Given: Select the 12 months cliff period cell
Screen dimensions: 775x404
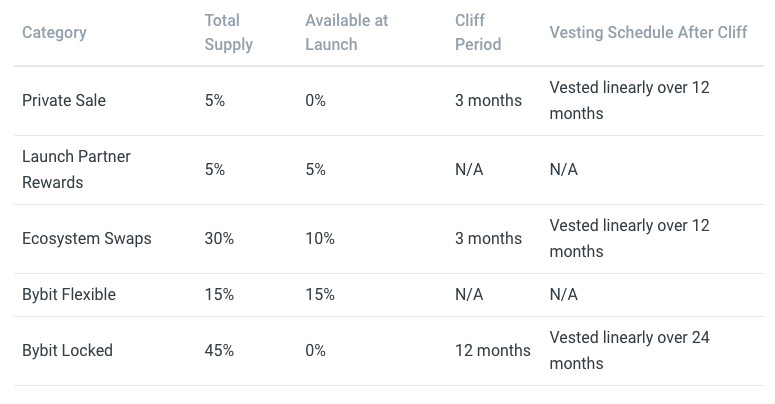Looking at the screenshot, I should (x=492, y=351).
